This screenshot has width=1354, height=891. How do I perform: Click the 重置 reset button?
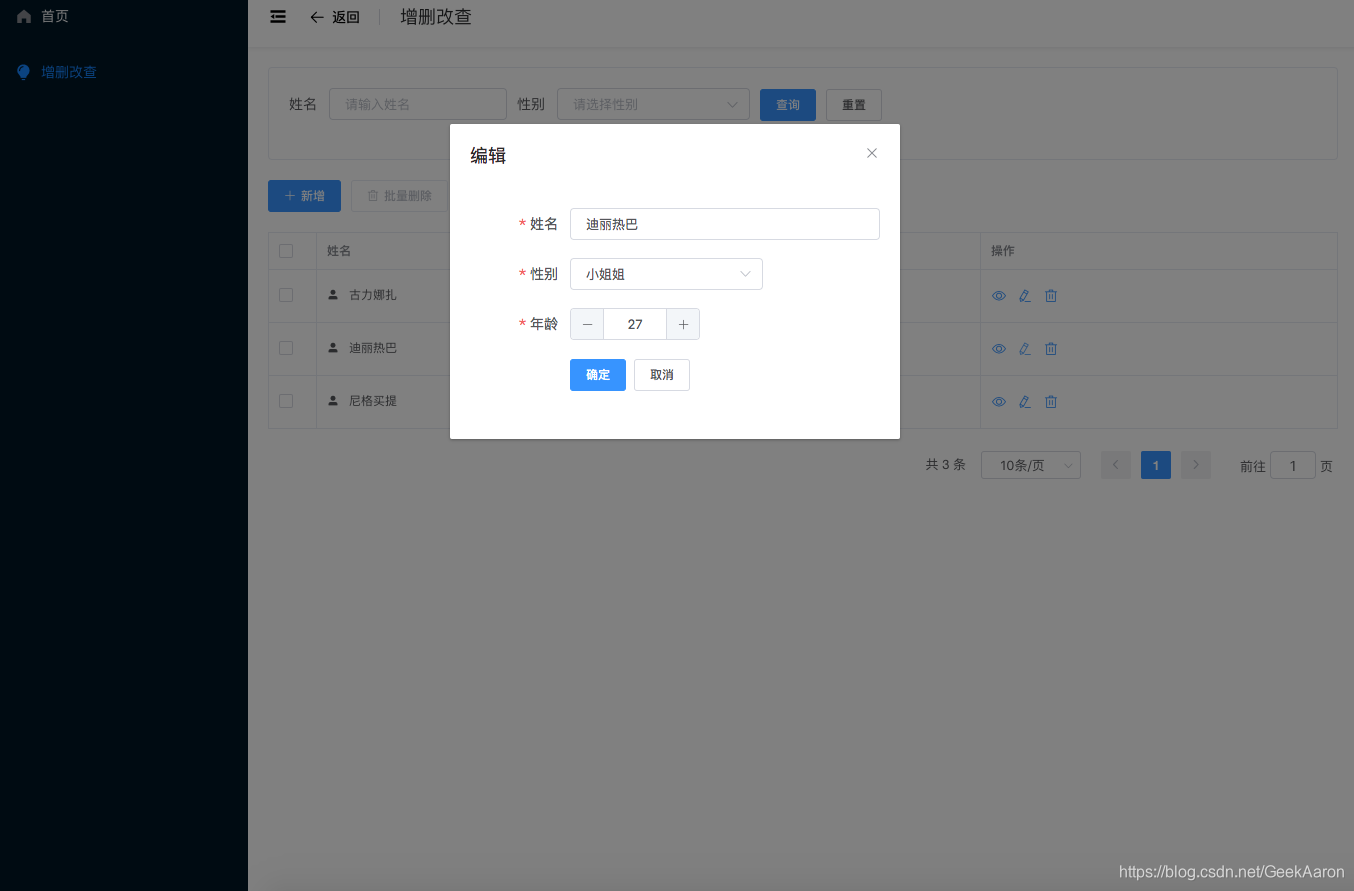pos(854,105)
